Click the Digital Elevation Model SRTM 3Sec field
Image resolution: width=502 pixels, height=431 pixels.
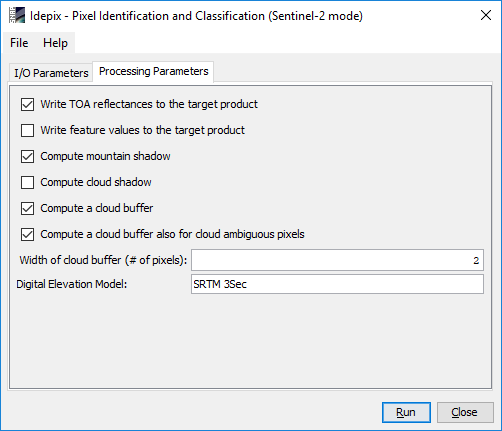[337, 284]
